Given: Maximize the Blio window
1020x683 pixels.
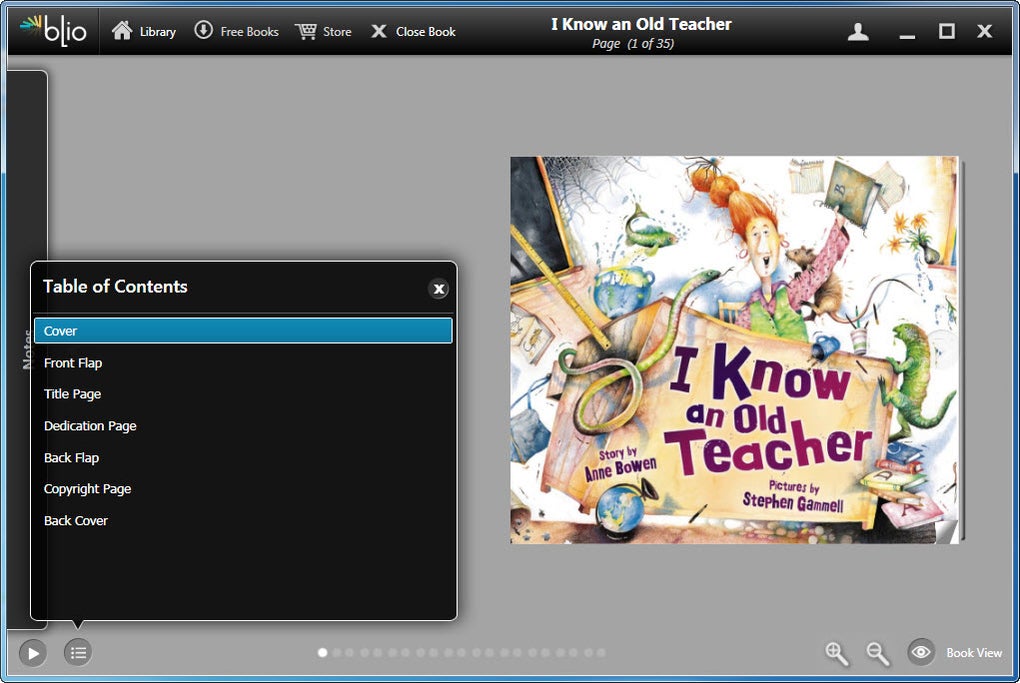Looking at the screenshot, I should [946, 31].
